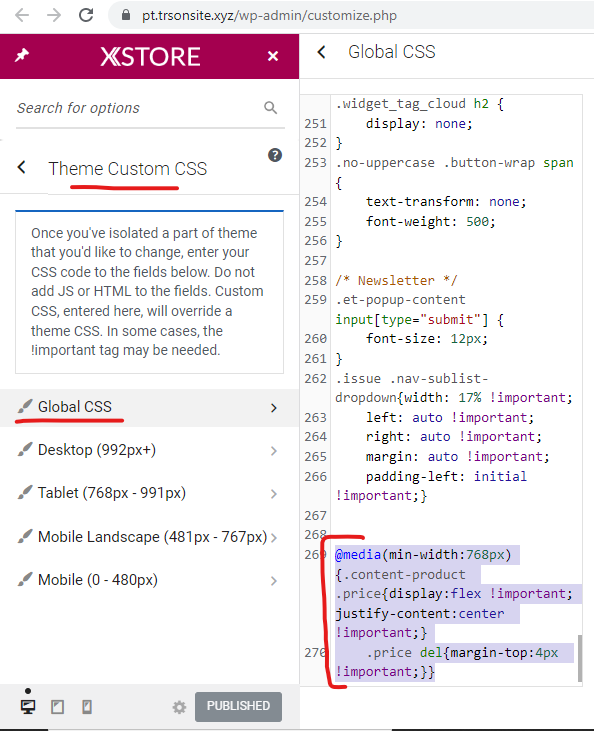The width and height of the screenshot is (594, 731).
Task: Switch preview to tablet device
Action: 57,707
